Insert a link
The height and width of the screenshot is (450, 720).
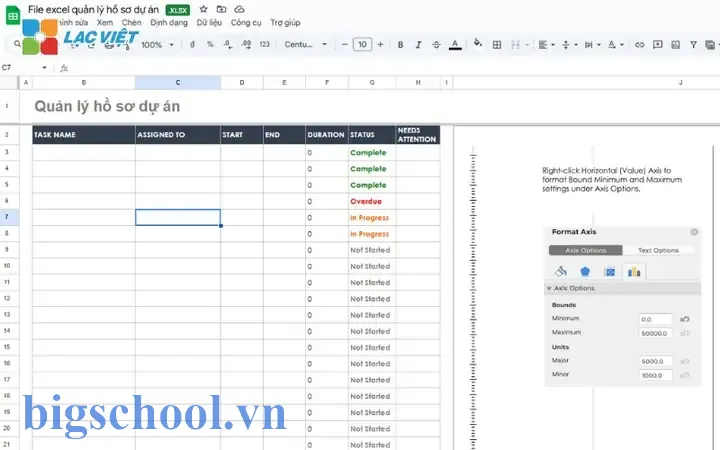pyautogui.click(x=640, y=45)
